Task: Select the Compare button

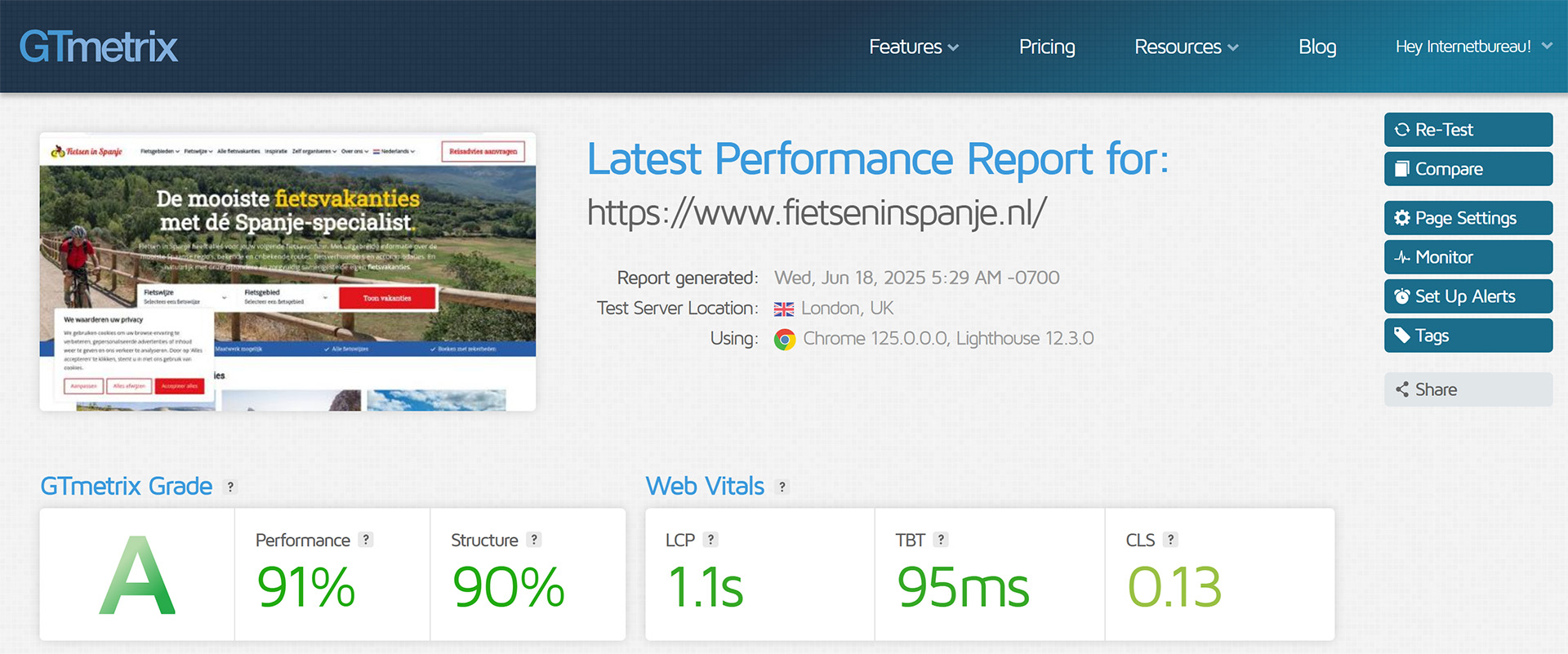Action: click(x=1468, y=169)
